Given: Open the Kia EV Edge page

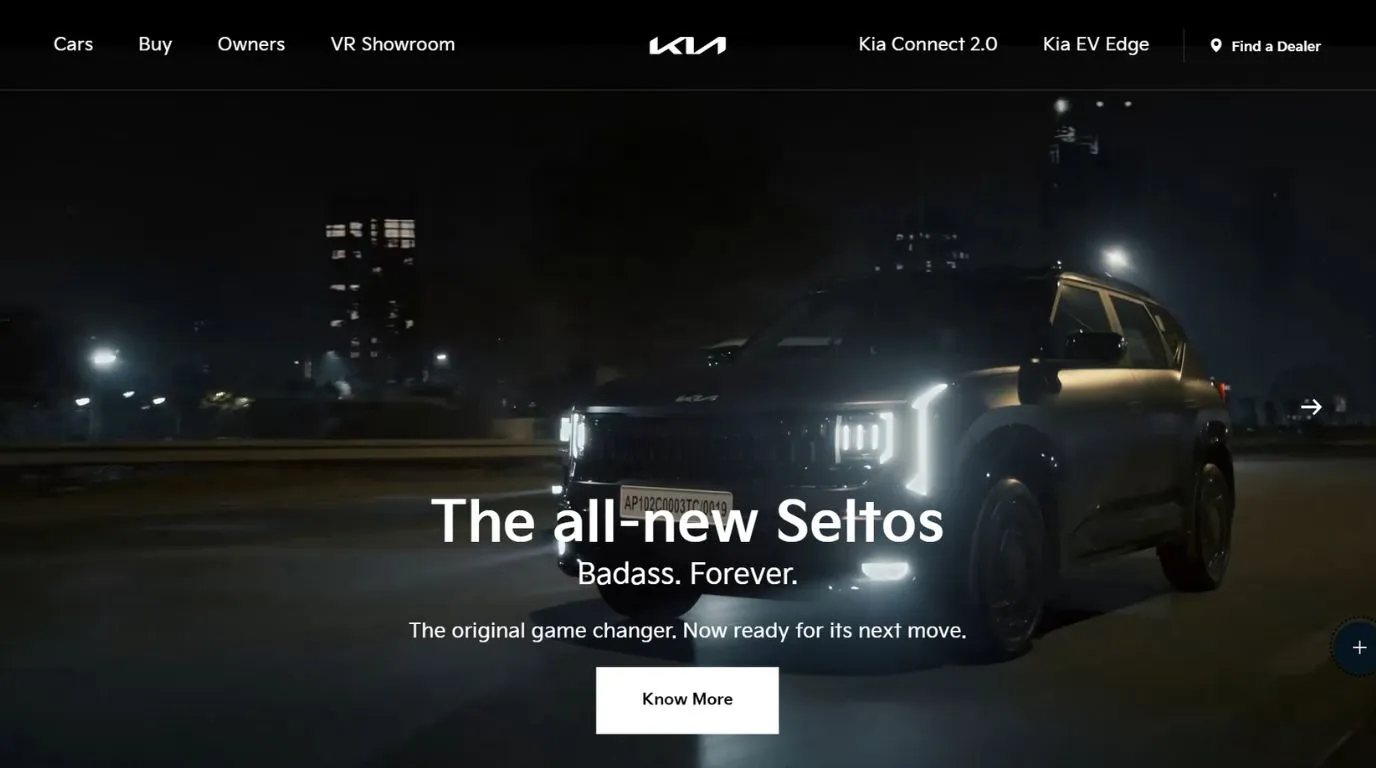Looking at the screenshot, I should point(1096,44).
